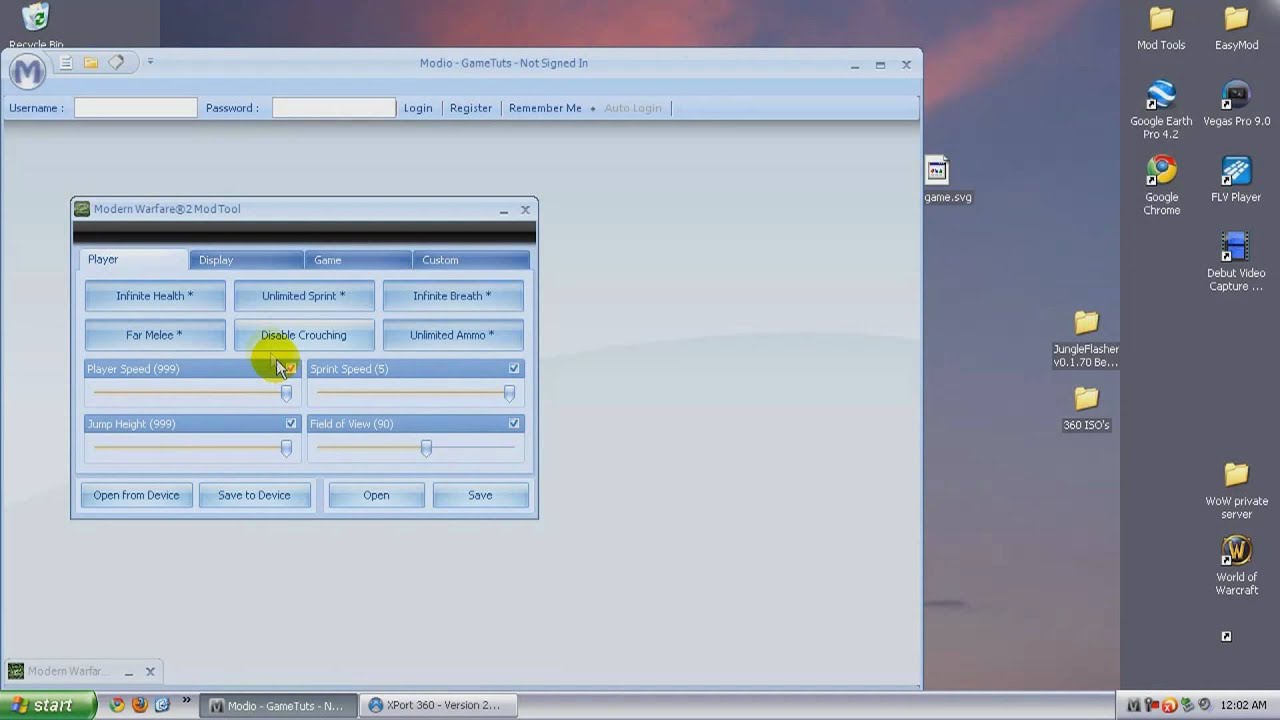Focus the Password input field

[334, 107]
